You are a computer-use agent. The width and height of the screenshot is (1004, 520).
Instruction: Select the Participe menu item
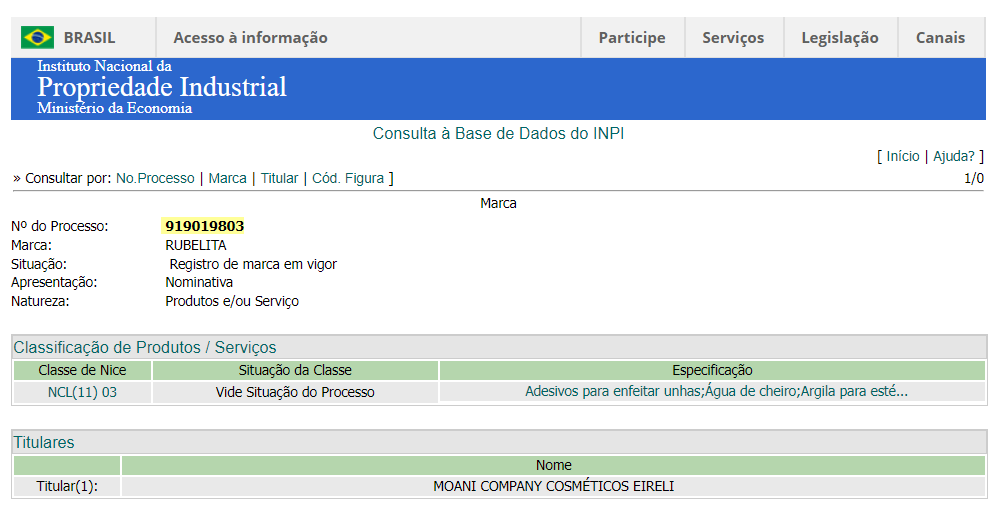631,38
